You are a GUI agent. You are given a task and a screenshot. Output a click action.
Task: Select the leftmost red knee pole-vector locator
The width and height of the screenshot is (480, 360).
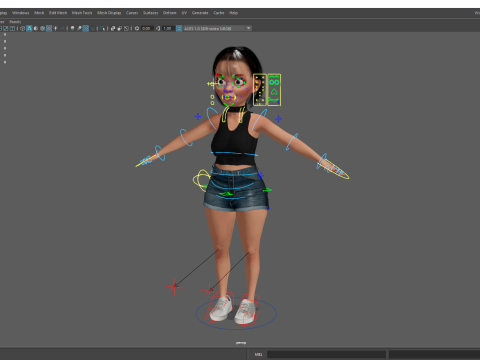(x=174, y=287)
